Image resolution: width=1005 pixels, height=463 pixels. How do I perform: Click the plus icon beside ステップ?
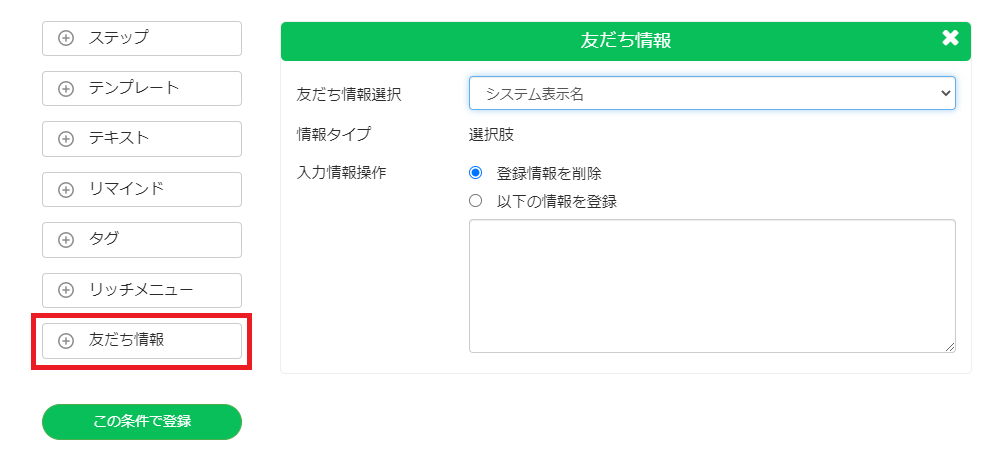(x=66, y=38)
